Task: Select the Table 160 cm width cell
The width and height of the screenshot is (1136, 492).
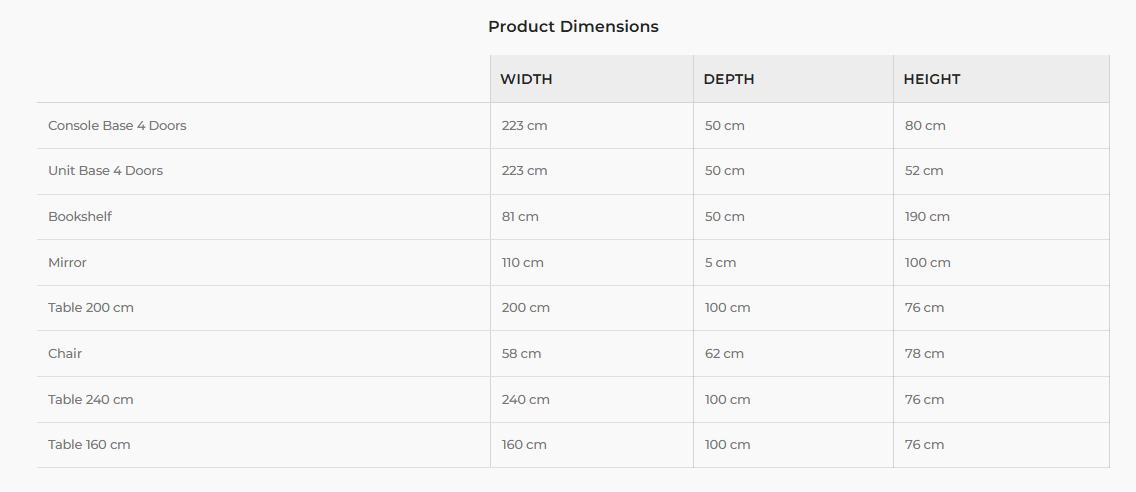Action: pos(591,444)
